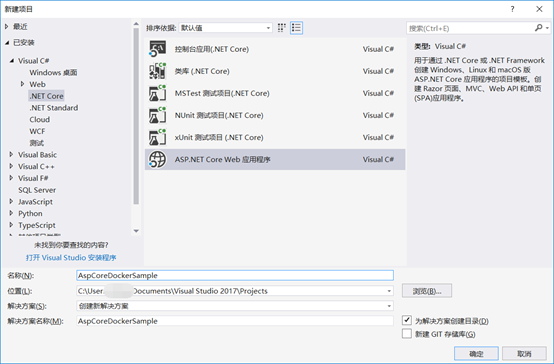Click the category tree scrollbar thumb
Image resolution: width=554 pixels, height=364 pixels.
136,116
